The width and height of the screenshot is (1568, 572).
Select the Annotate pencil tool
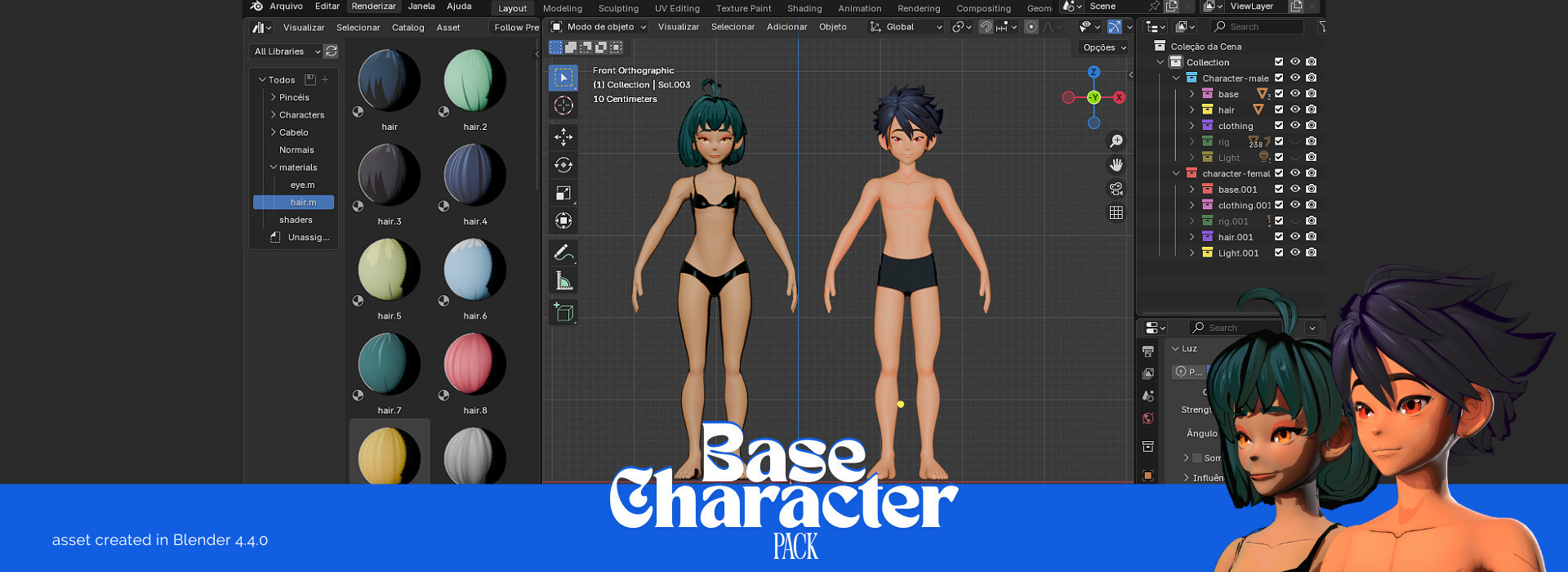point(563,252)
